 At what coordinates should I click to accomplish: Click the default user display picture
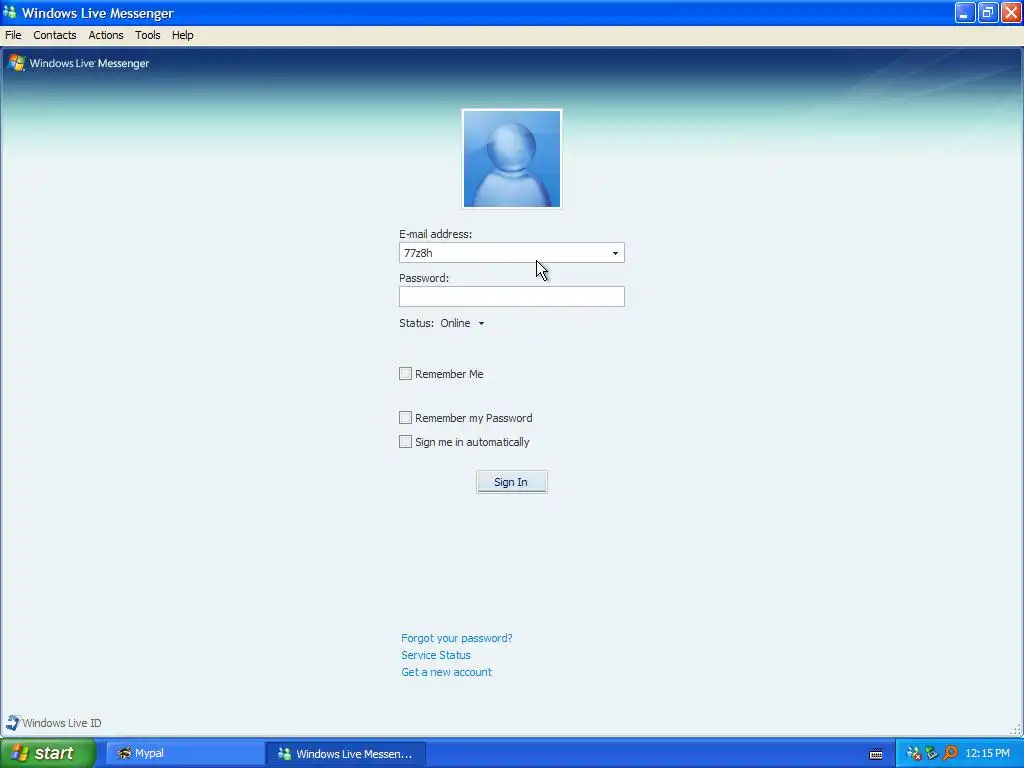[x=511, y=159]
